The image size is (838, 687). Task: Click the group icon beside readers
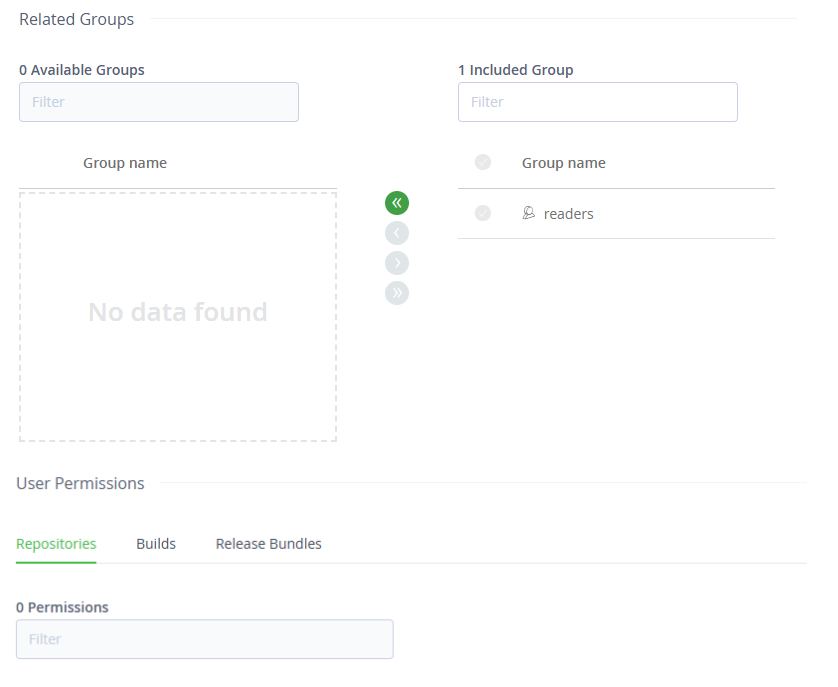coord(528,213)
